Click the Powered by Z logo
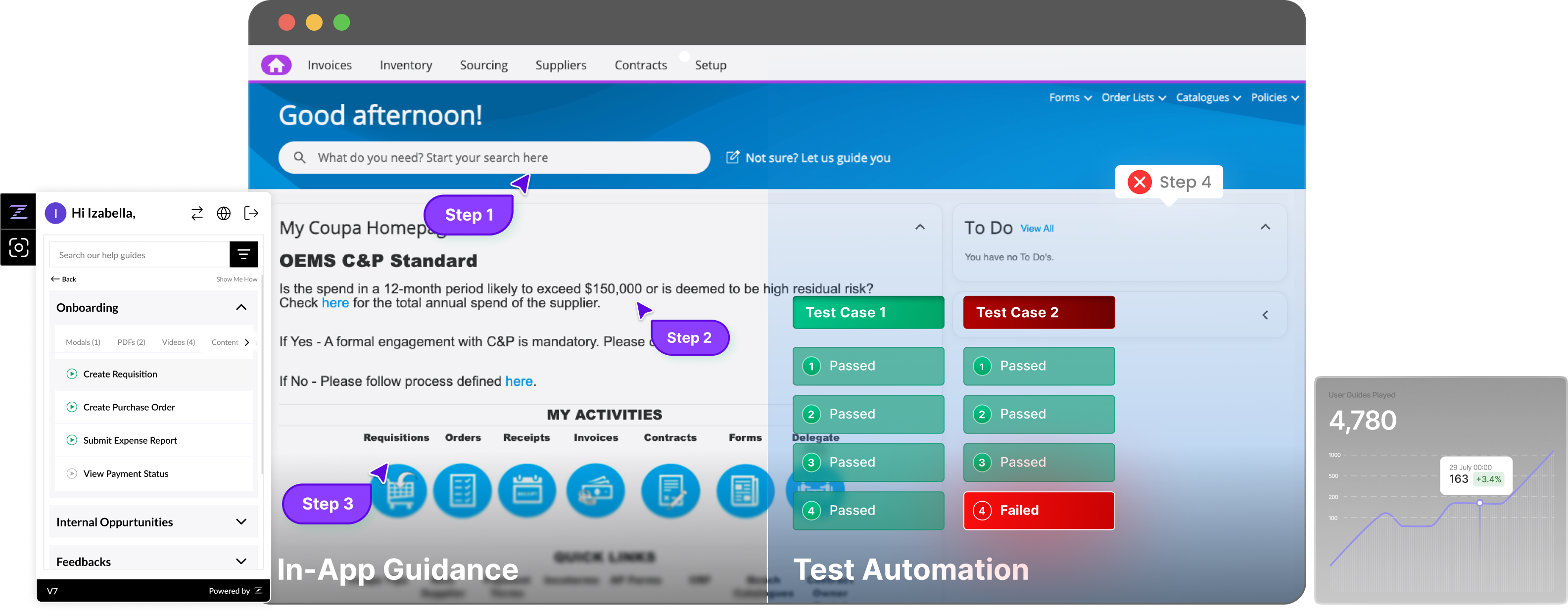This screenshot has width=1568, height=613. click(x=258, y=590)
